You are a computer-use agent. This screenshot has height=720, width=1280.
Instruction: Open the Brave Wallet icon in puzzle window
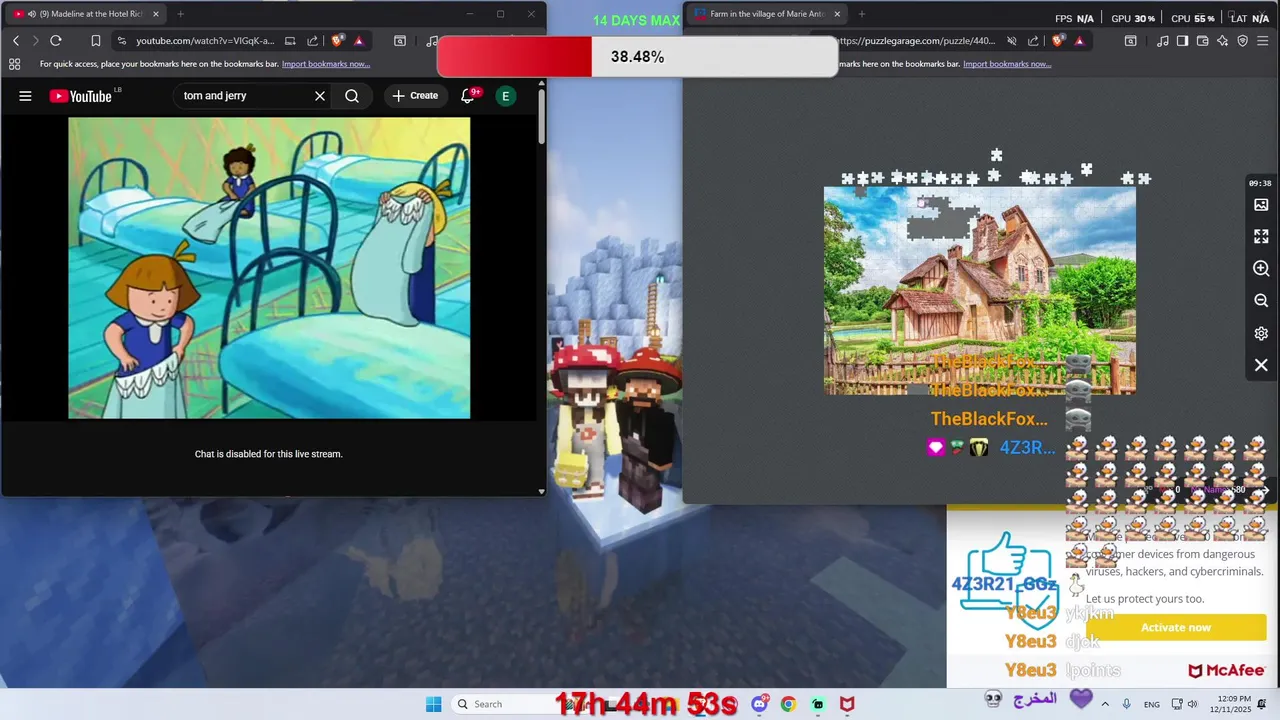click(x=1203, y=41)
